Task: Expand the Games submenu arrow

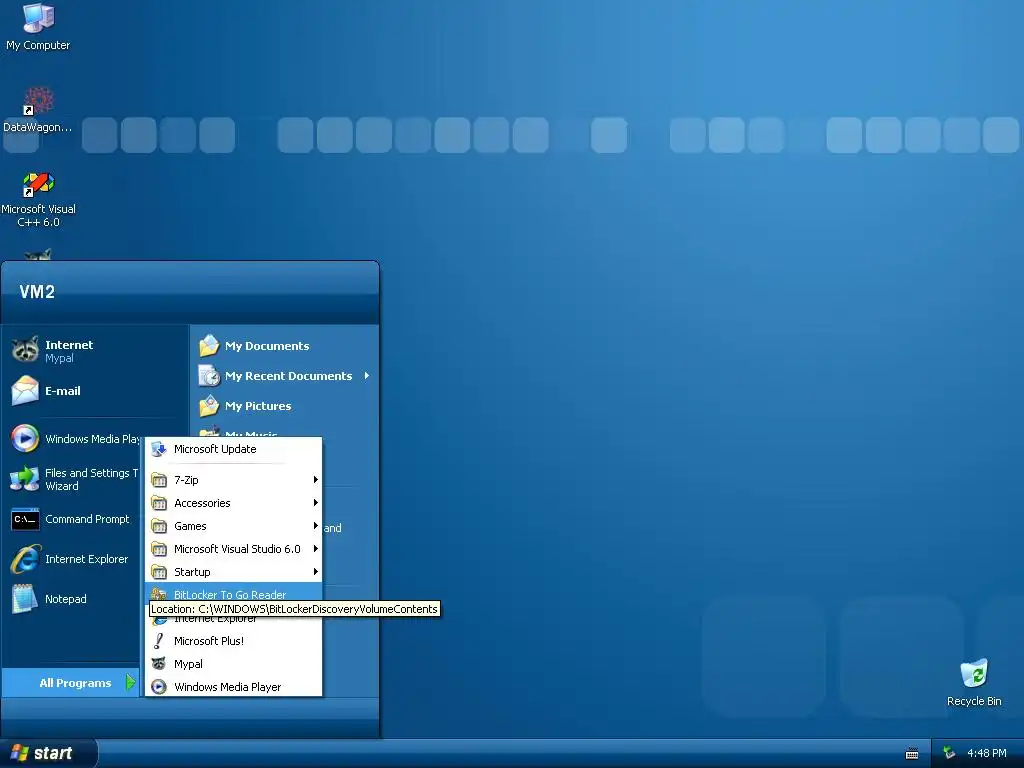Action: 315,526
